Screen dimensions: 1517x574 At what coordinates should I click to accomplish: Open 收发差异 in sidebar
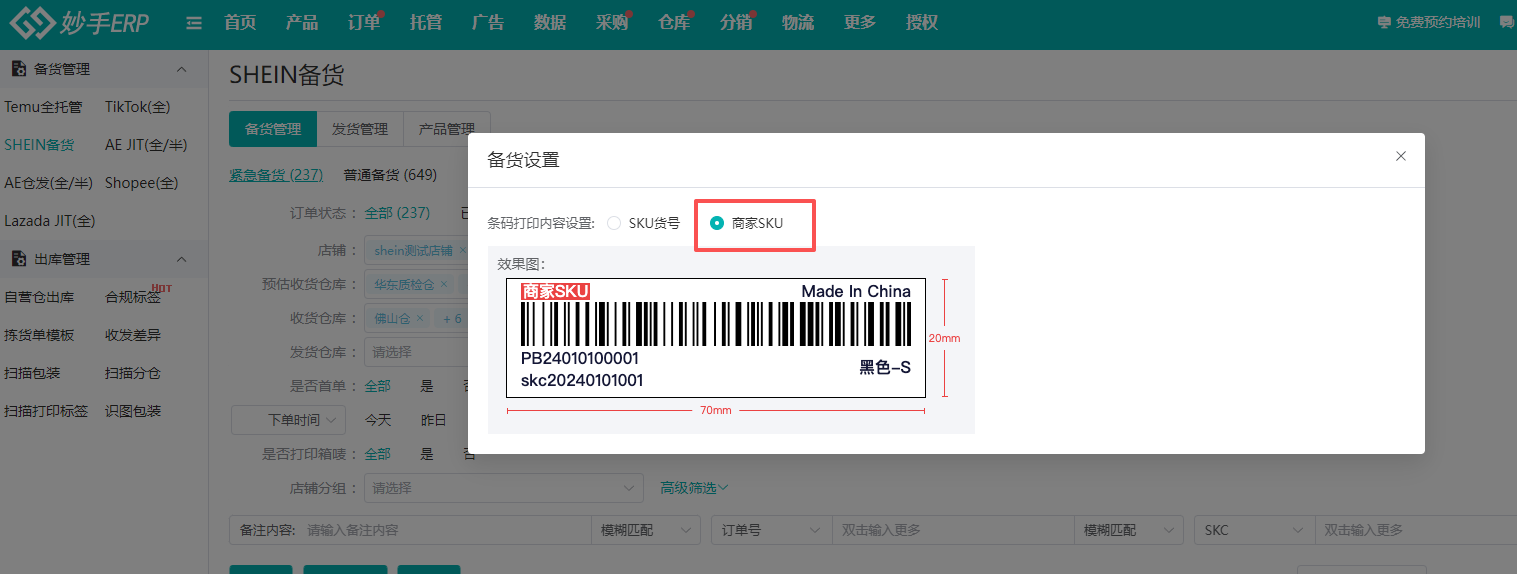point(133,335)
